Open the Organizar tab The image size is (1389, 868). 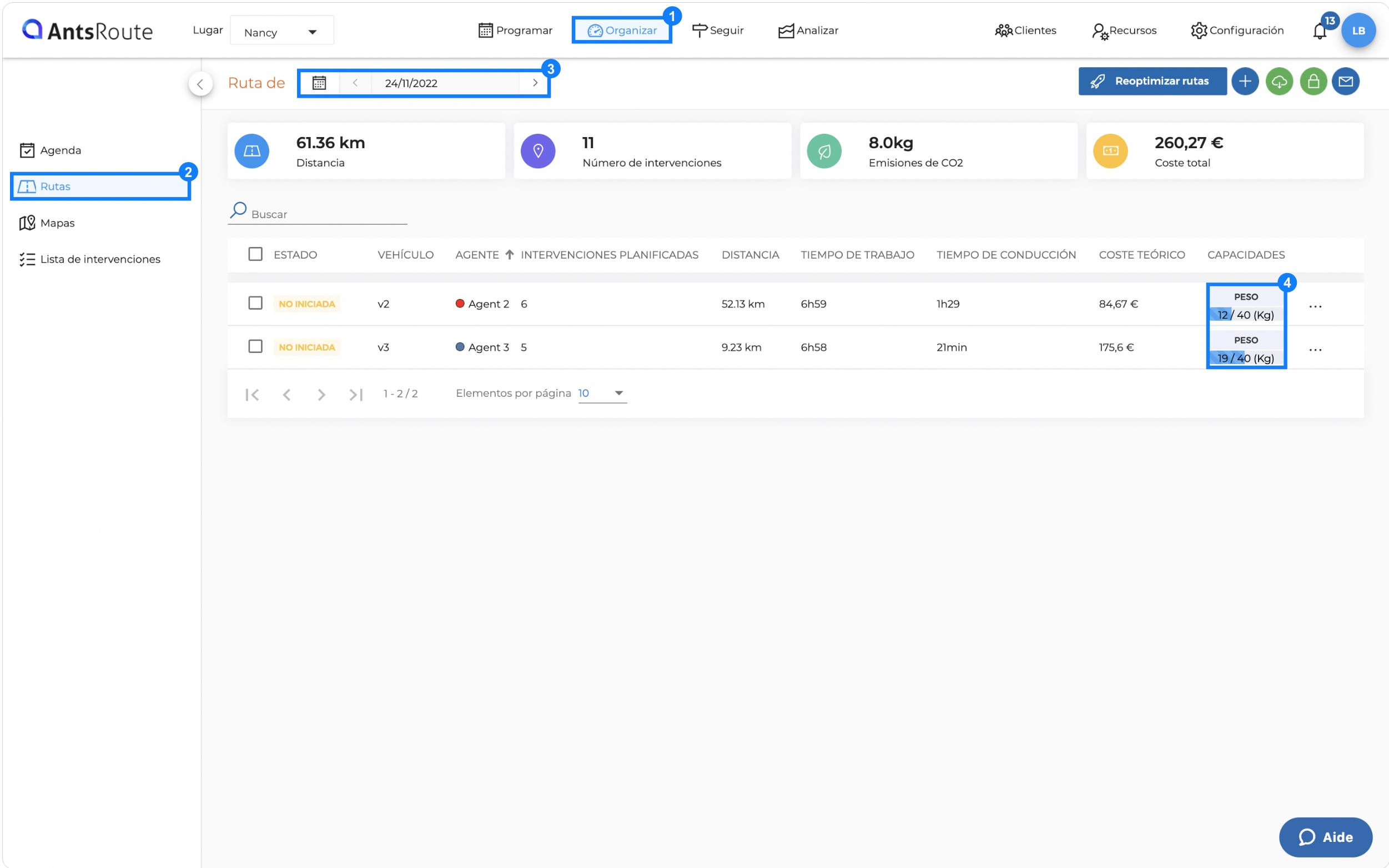(x=622, y=31)
